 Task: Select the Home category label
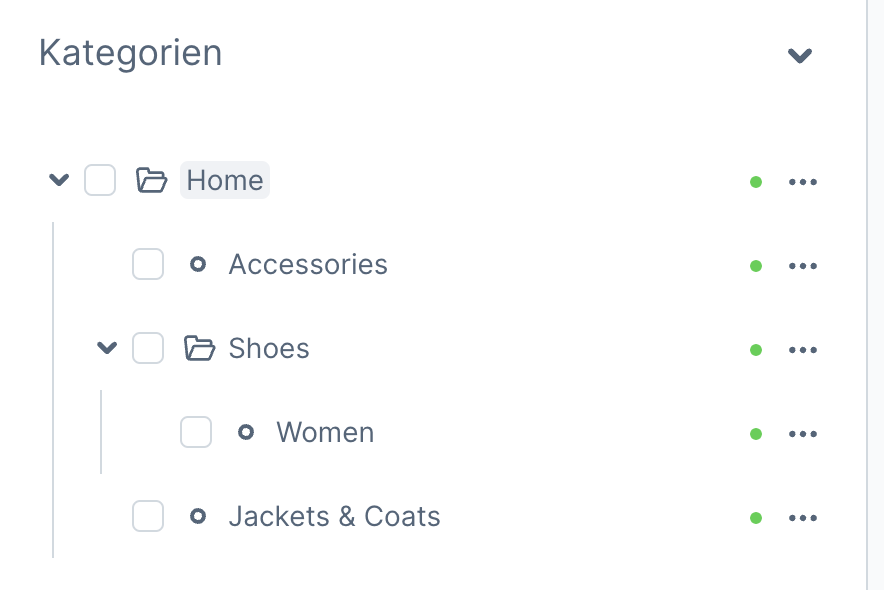[x=225, y=181]
